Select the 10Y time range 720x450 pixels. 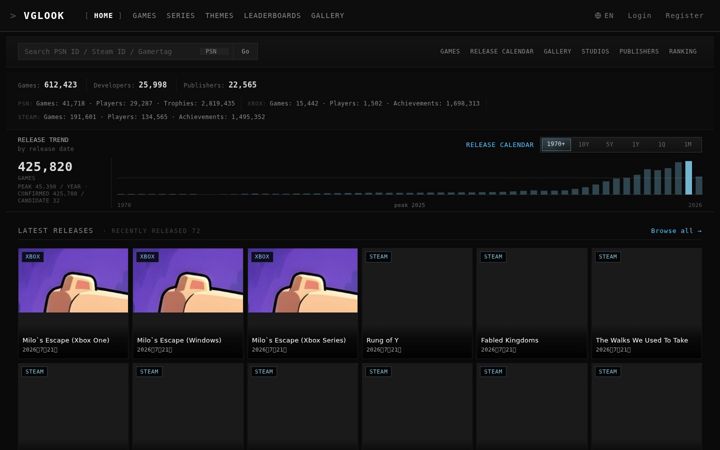(584, 144)
